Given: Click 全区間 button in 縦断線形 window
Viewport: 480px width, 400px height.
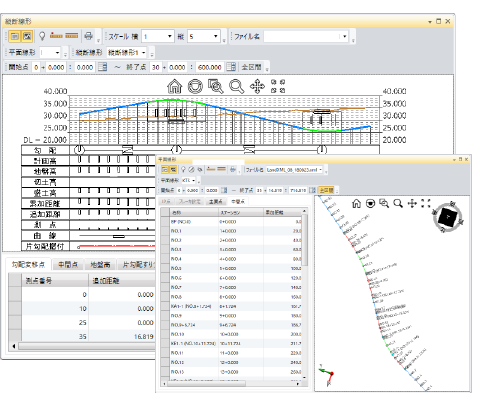Looking at the screenshot, I should click(251, 67).
